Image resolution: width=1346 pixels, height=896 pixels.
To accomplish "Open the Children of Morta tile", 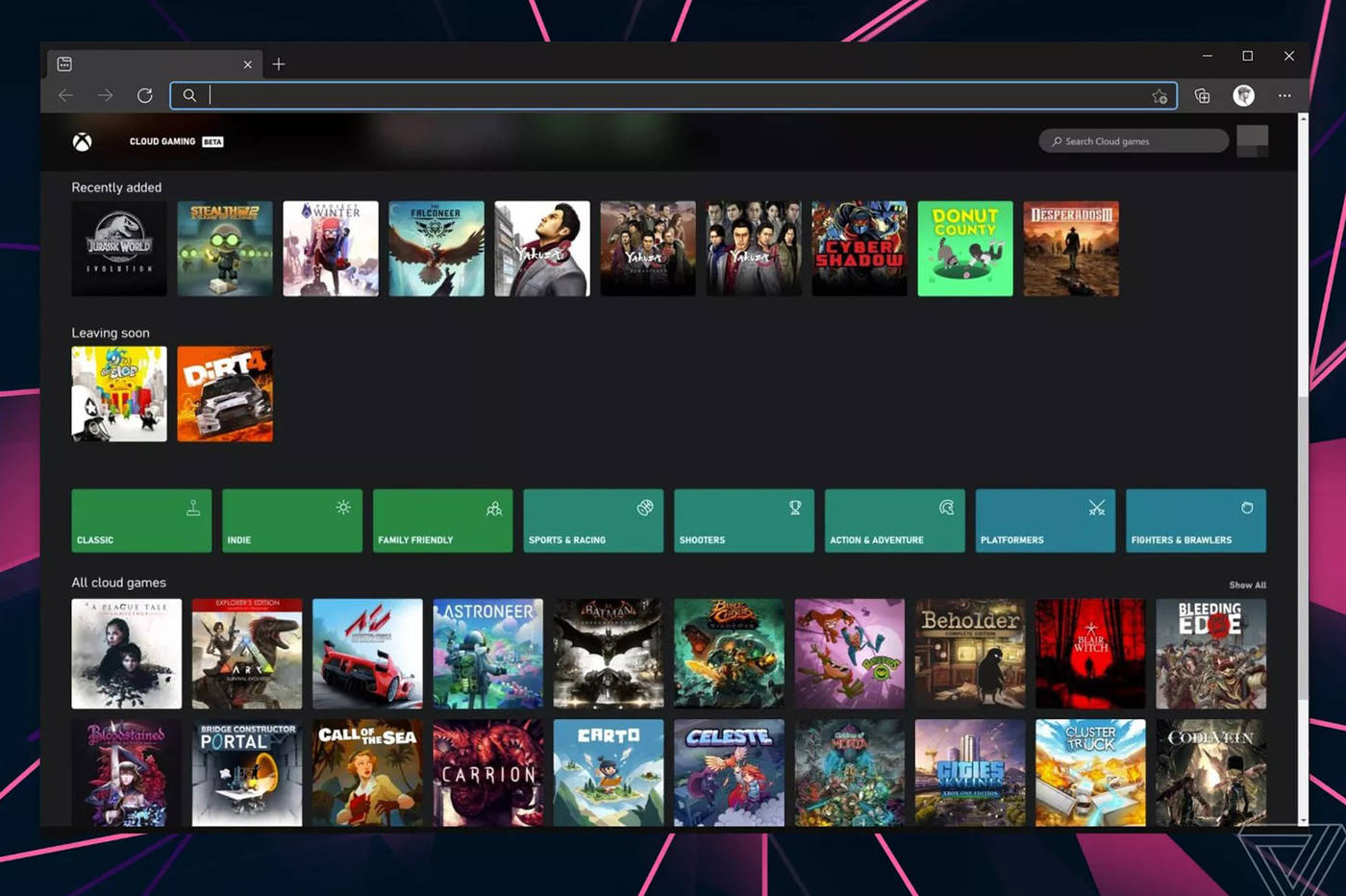I will click(850, 773).
